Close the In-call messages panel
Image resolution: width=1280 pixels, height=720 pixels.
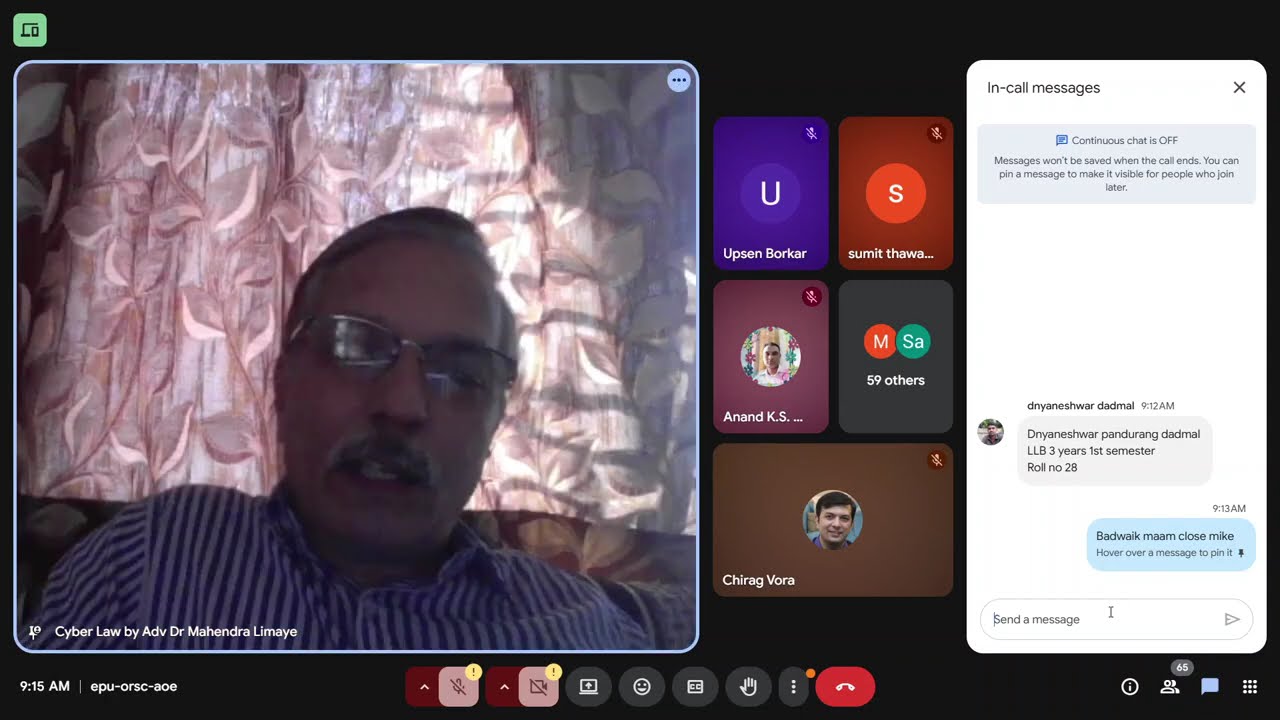pyautogui.click(x=1239, y=87)
